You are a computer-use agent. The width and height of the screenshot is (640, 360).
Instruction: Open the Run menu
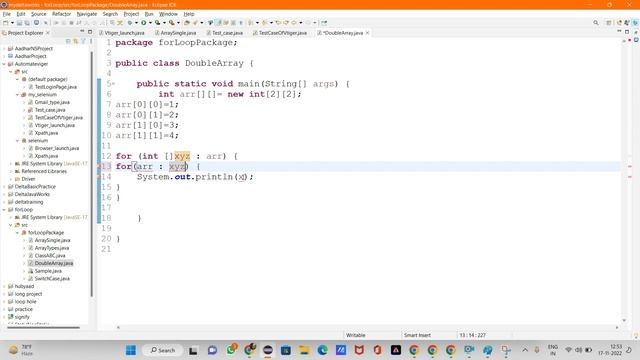149,14
